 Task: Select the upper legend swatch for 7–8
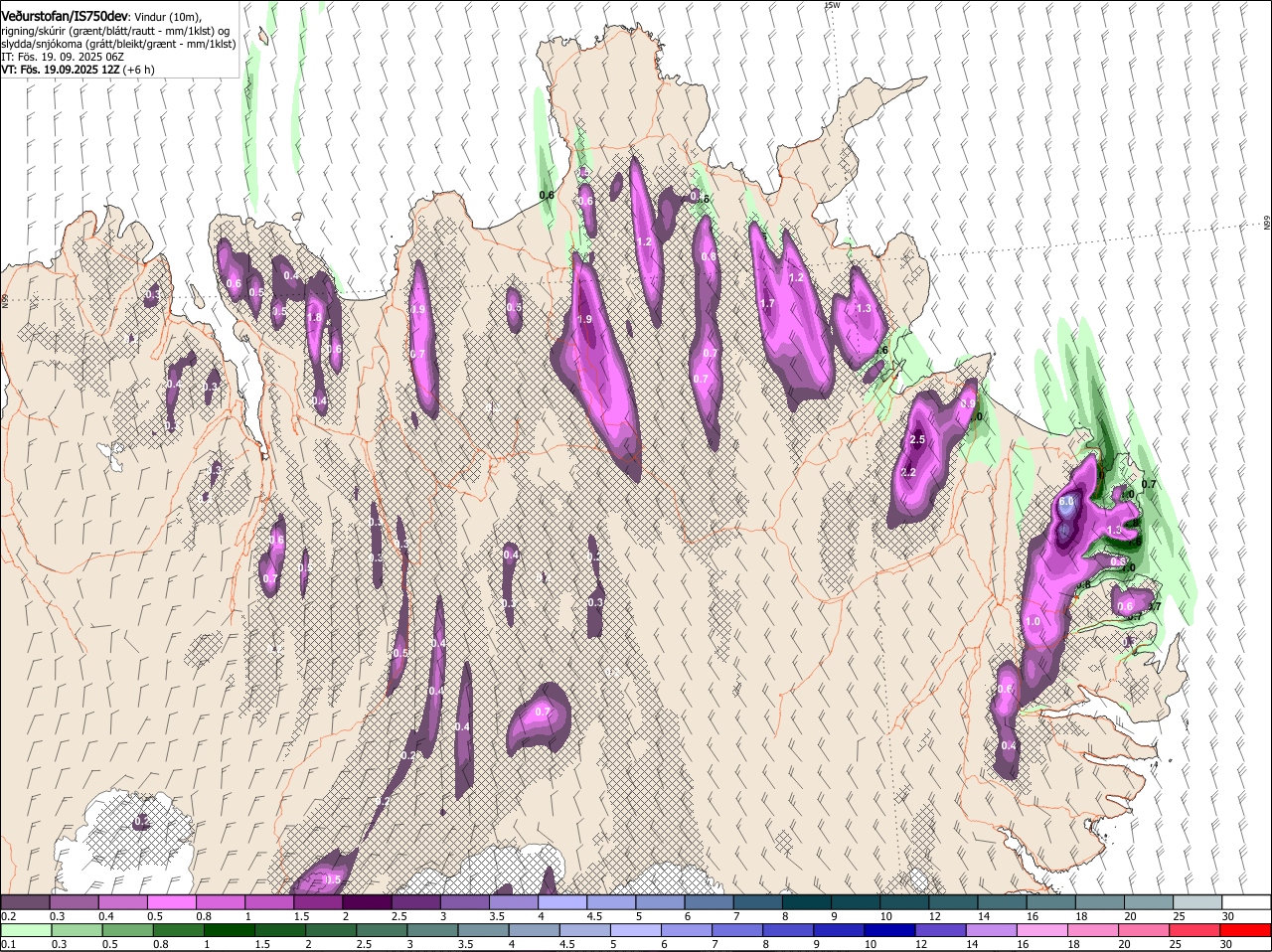point(759,902)
